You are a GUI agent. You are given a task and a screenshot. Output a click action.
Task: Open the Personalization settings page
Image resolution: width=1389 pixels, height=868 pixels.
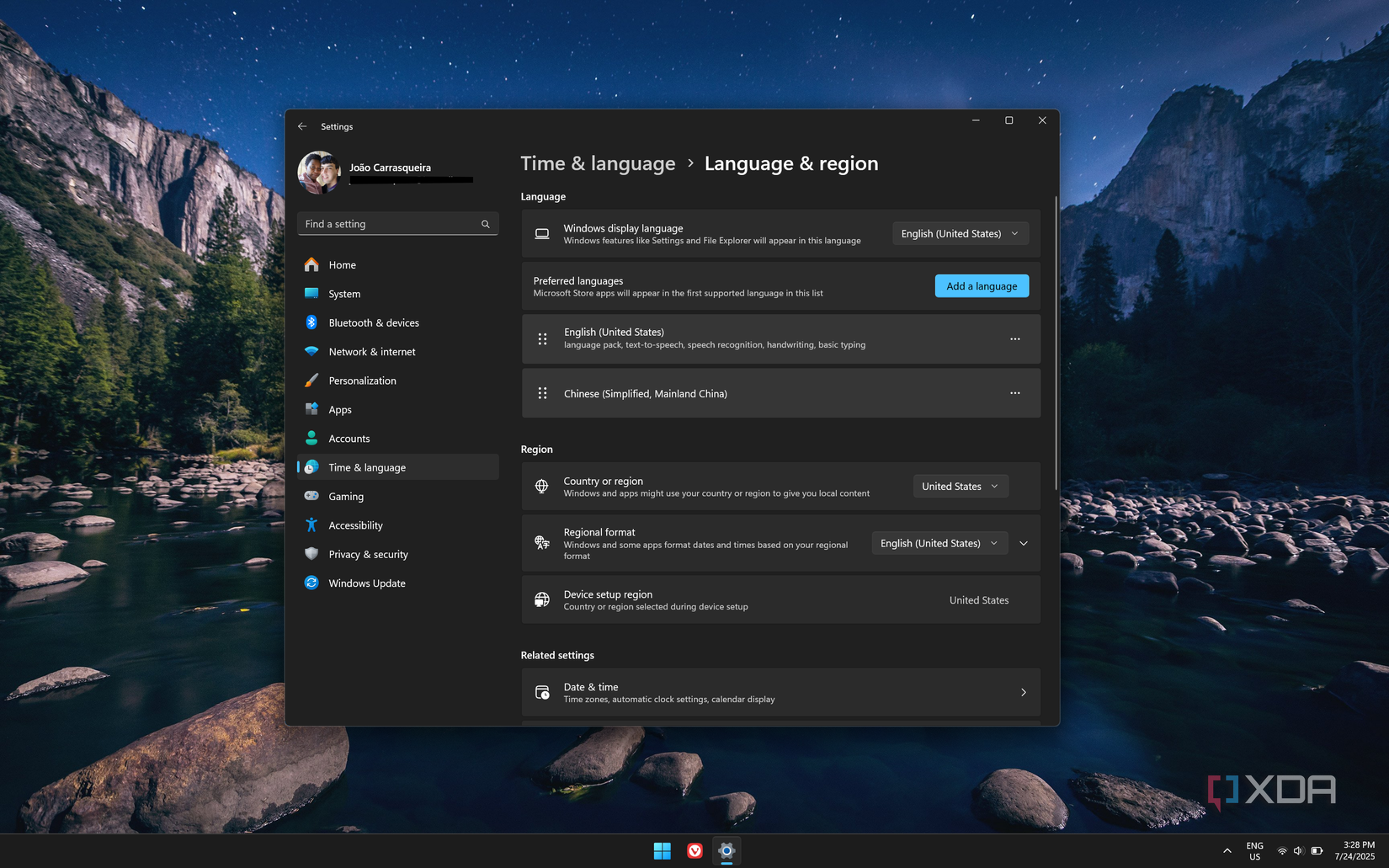pos(362,381)
